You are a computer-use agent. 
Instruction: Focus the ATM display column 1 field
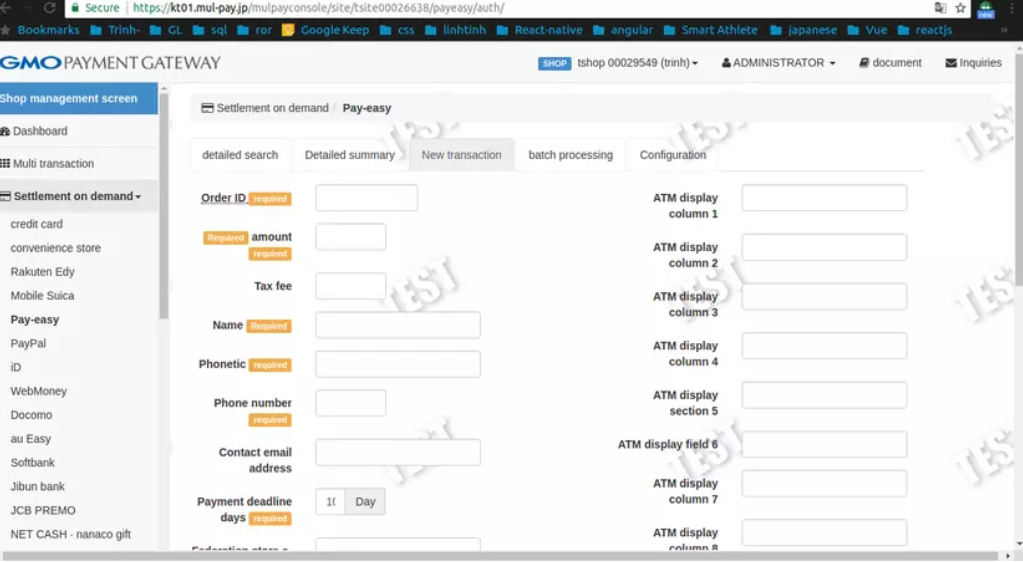click(x=824, y=198)
